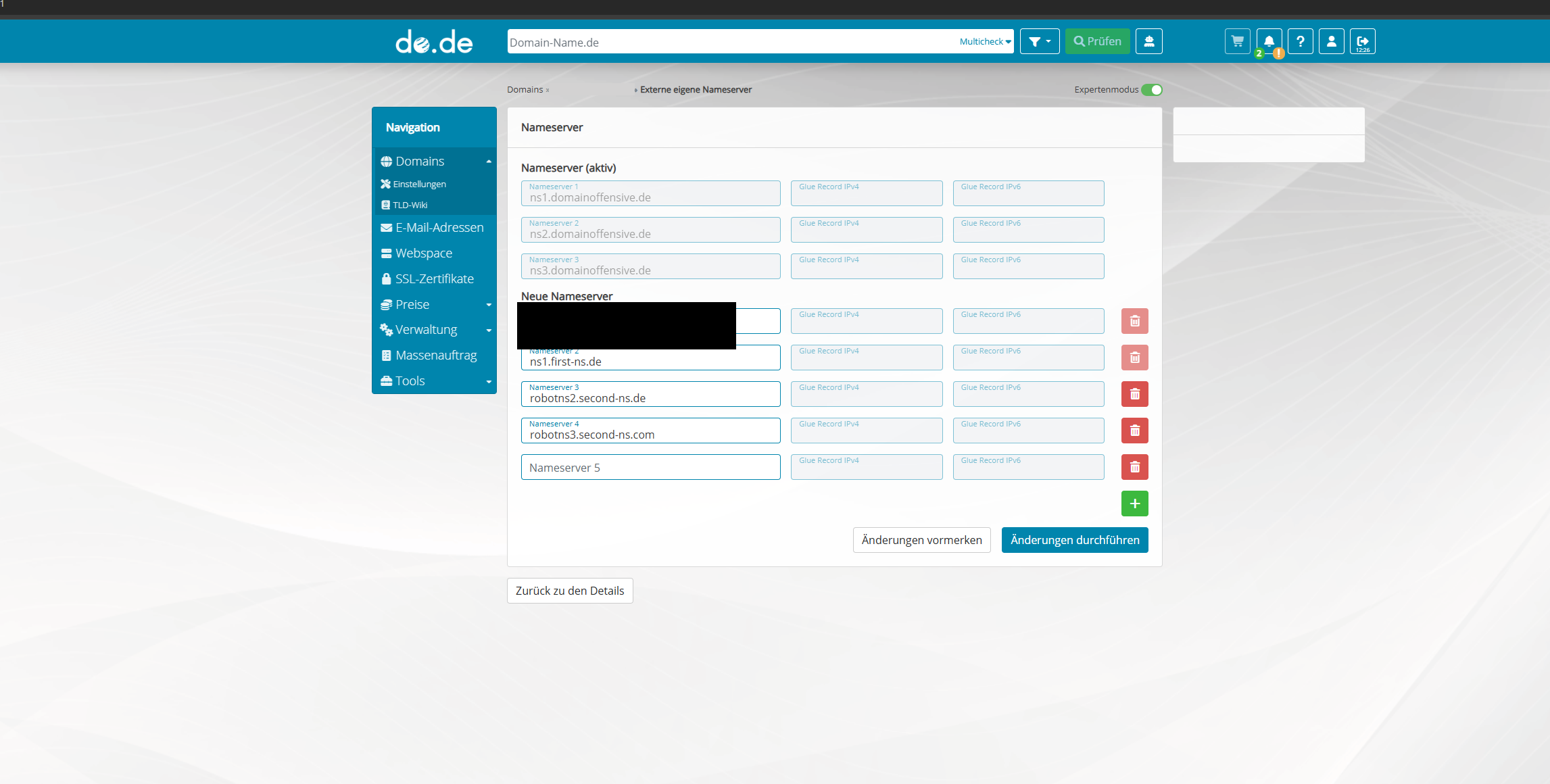Image resolution: width=1550 pixels, height=784 pixels.
Task: Click Glue Record IPv6 for robotns3.second-ns.com
Action: (x=1028, y=431)
